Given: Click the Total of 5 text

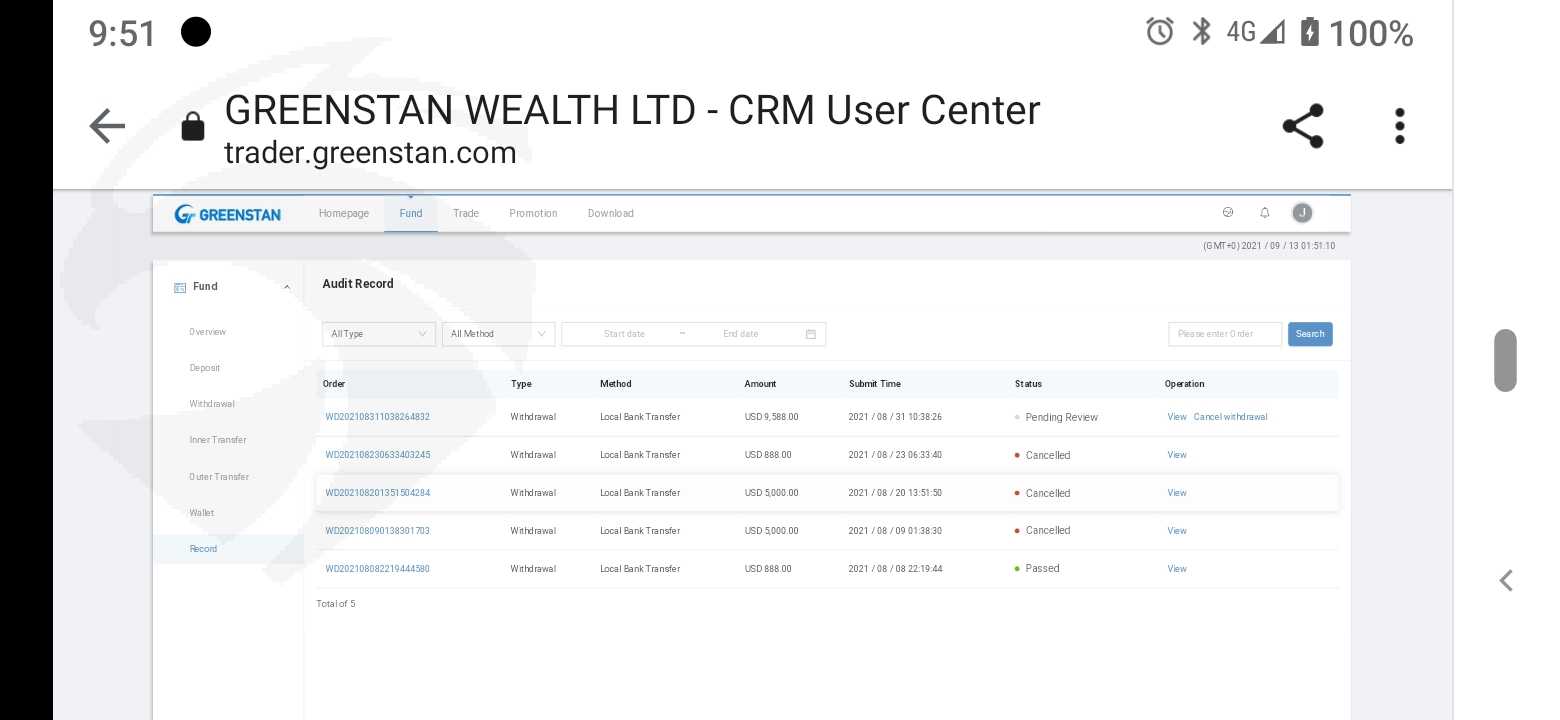Looking at the screenshot, I should pos(336,604).
